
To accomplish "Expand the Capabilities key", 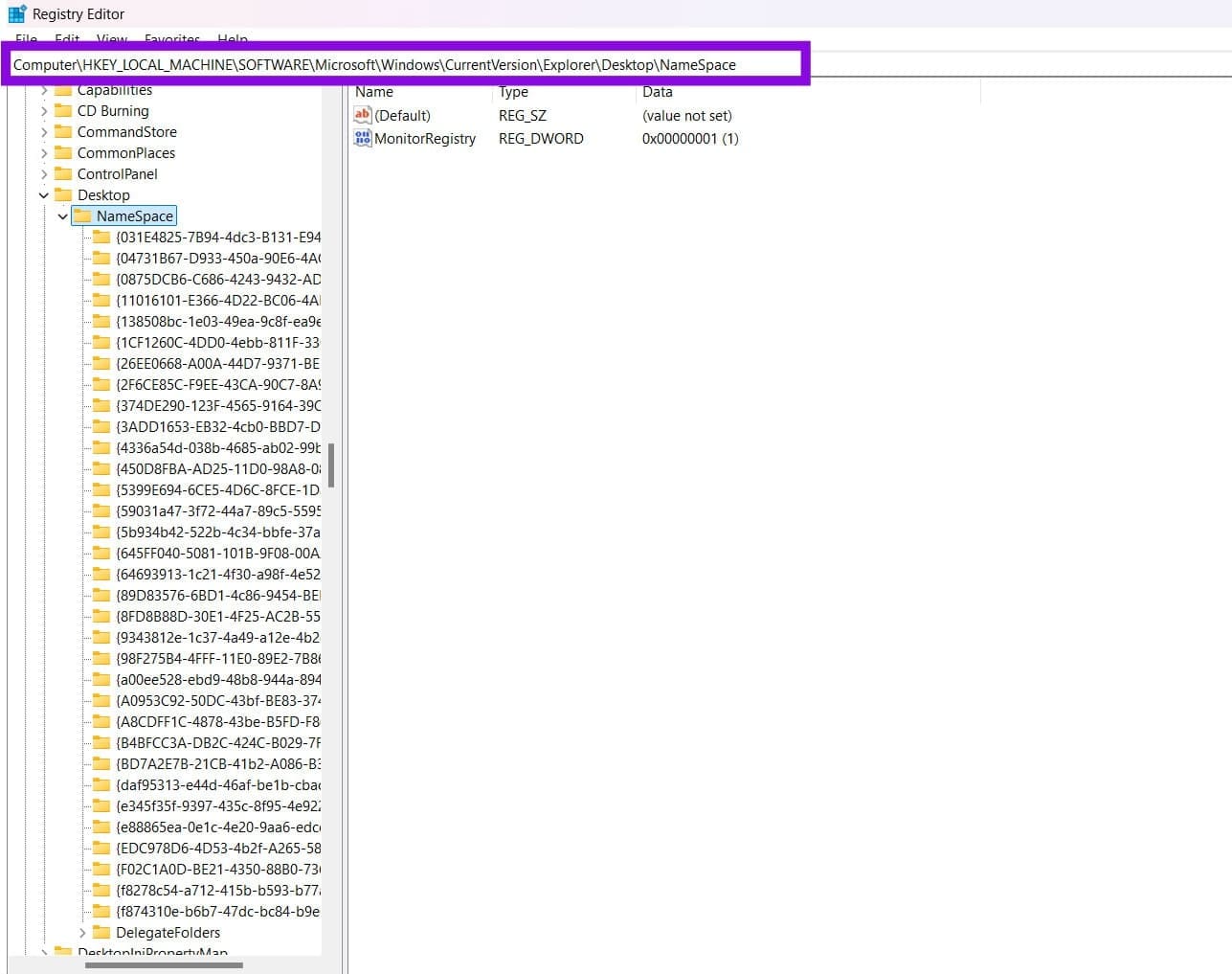I will (44, 90).
